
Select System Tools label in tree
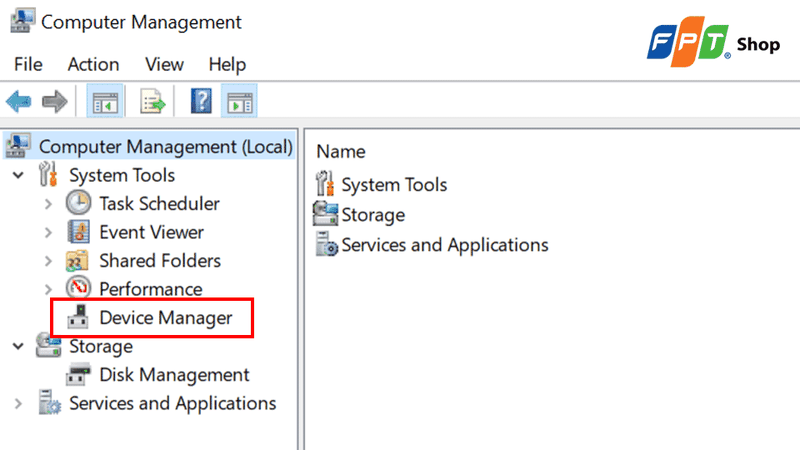coord(122,176)
